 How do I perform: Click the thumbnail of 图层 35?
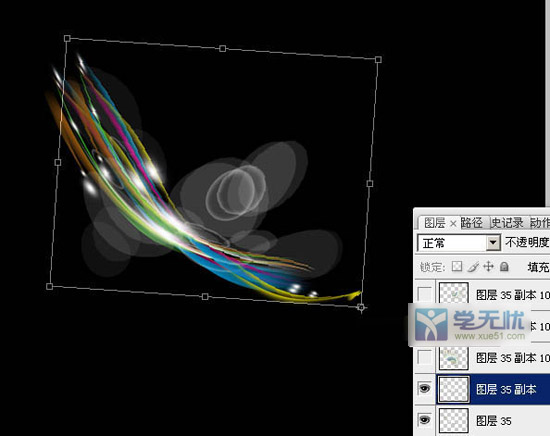454,420
